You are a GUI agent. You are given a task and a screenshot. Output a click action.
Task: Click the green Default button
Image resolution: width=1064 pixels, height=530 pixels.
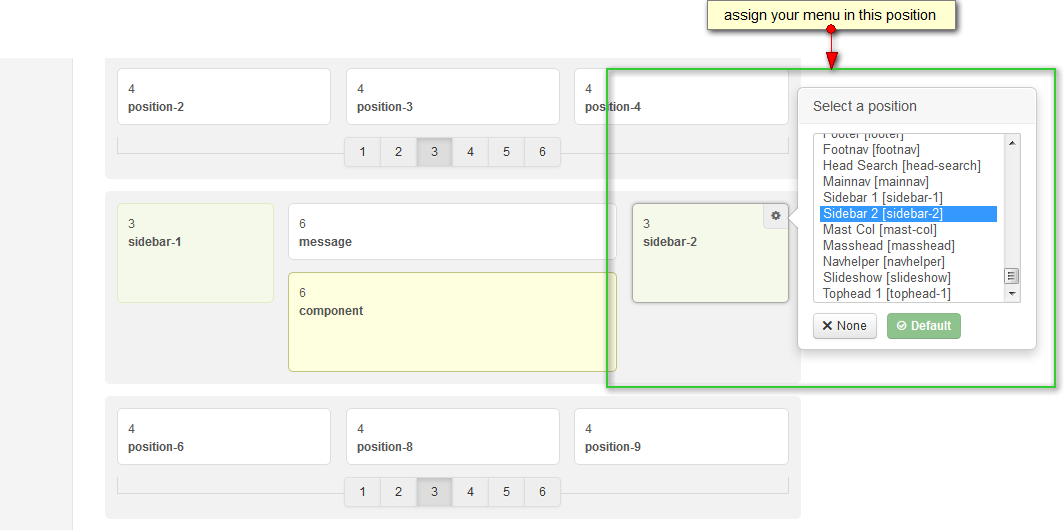click(x=923, y=326)
